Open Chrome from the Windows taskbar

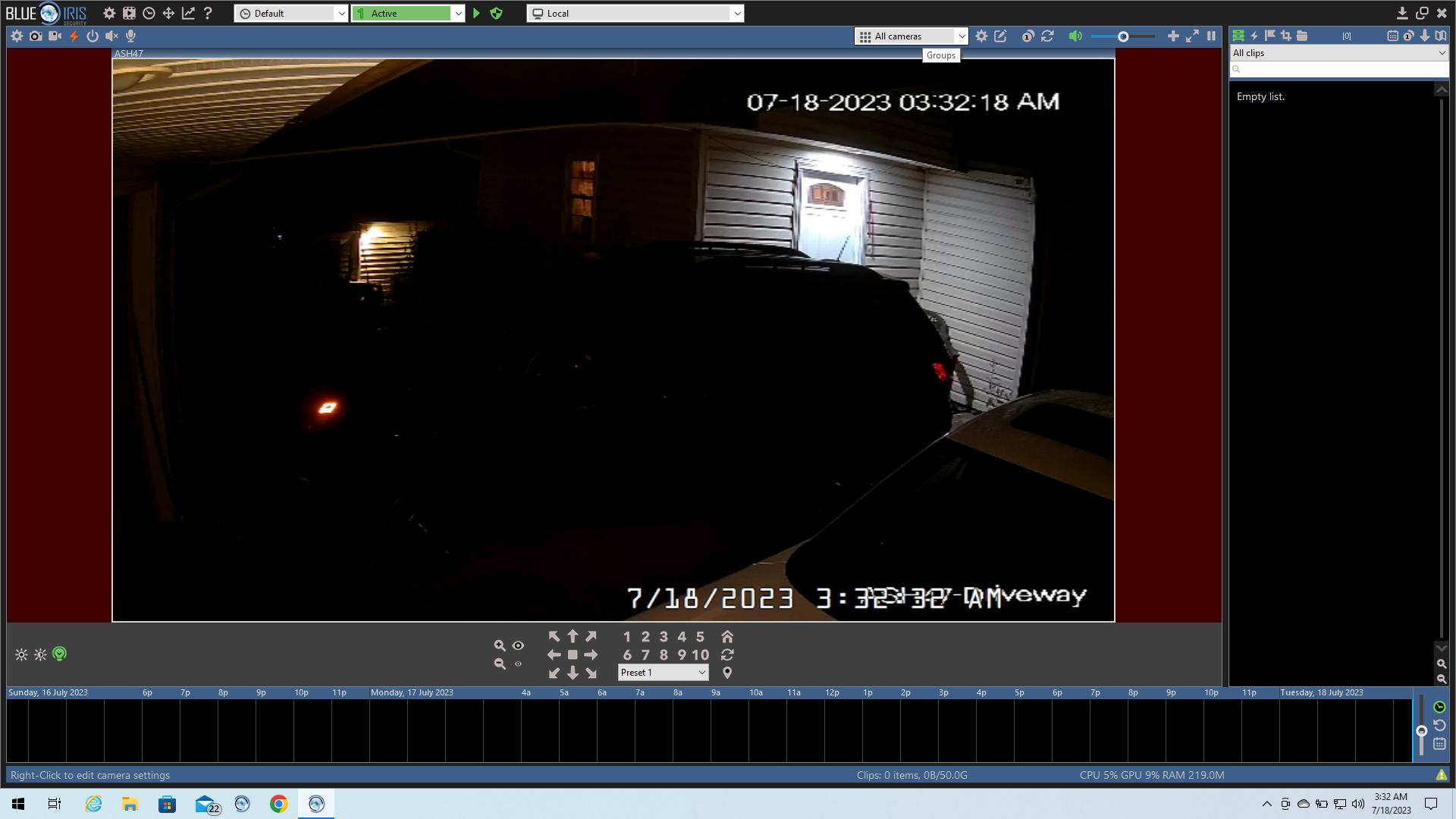279,804
